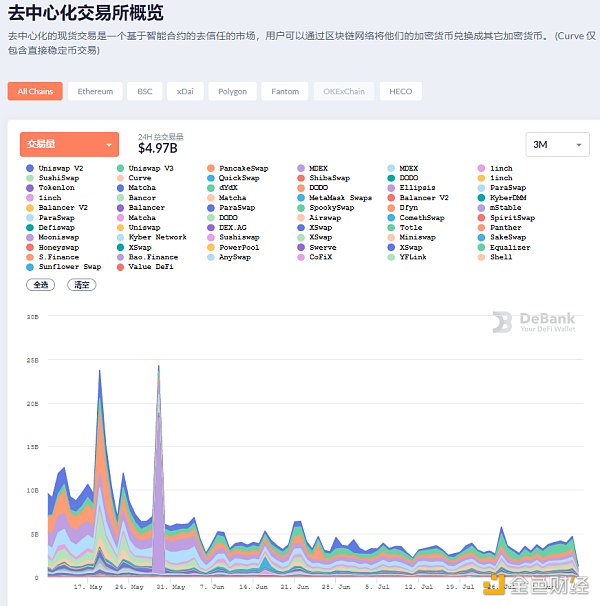Click the MetaMask Swaps legend dot icon
The image size is (600, 606).
[x=301, y=198]
